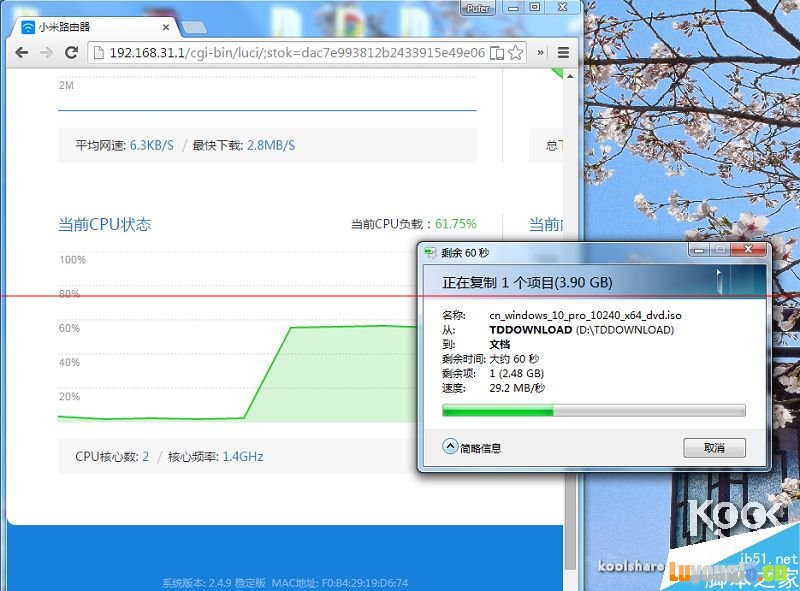
Task: Click the 当前CPU状态 heading
Action: [x=105, y=225]
